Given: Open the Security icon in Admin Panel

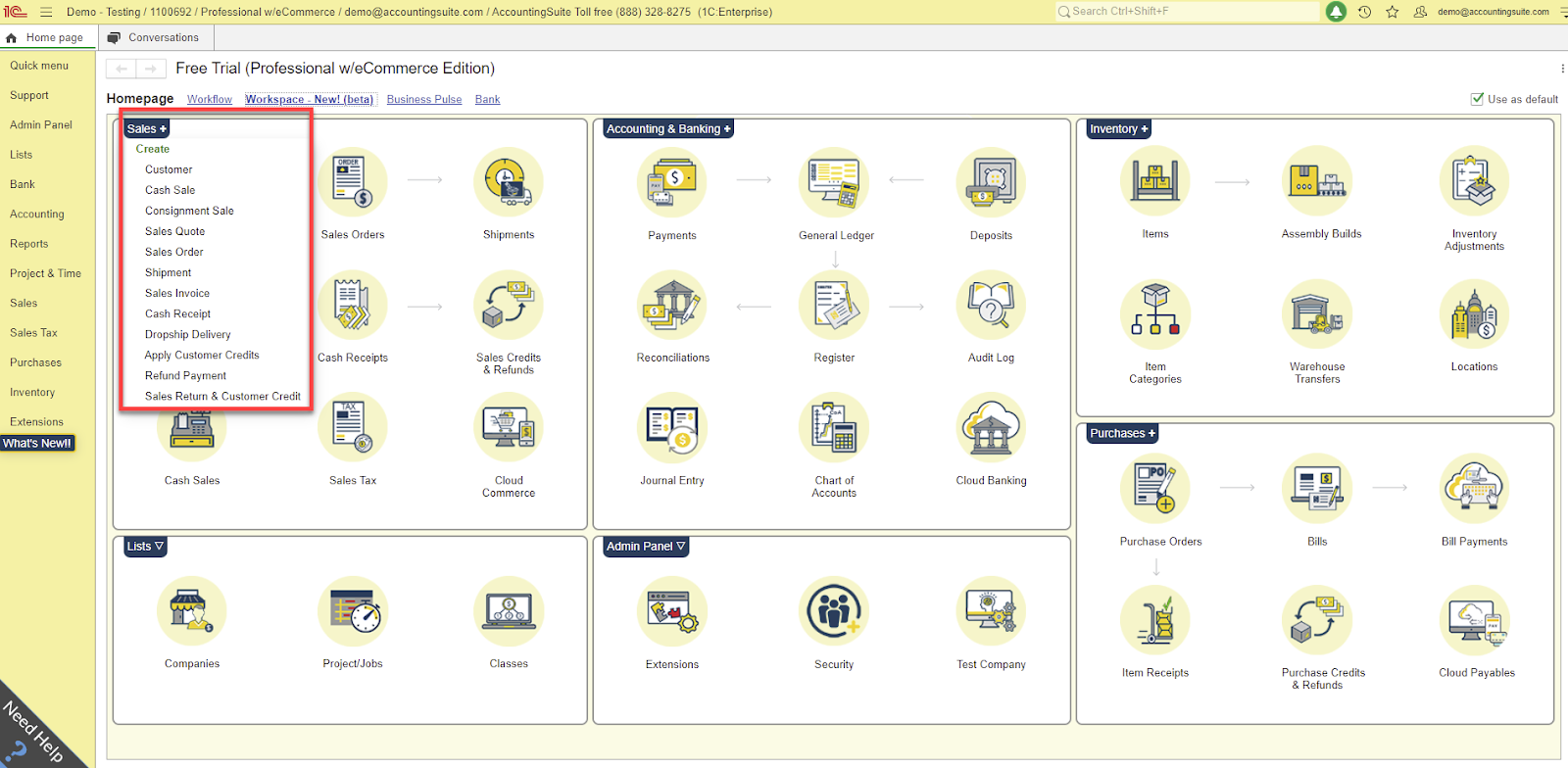Looking at the screenshot, I should click(x=834, y=611).
